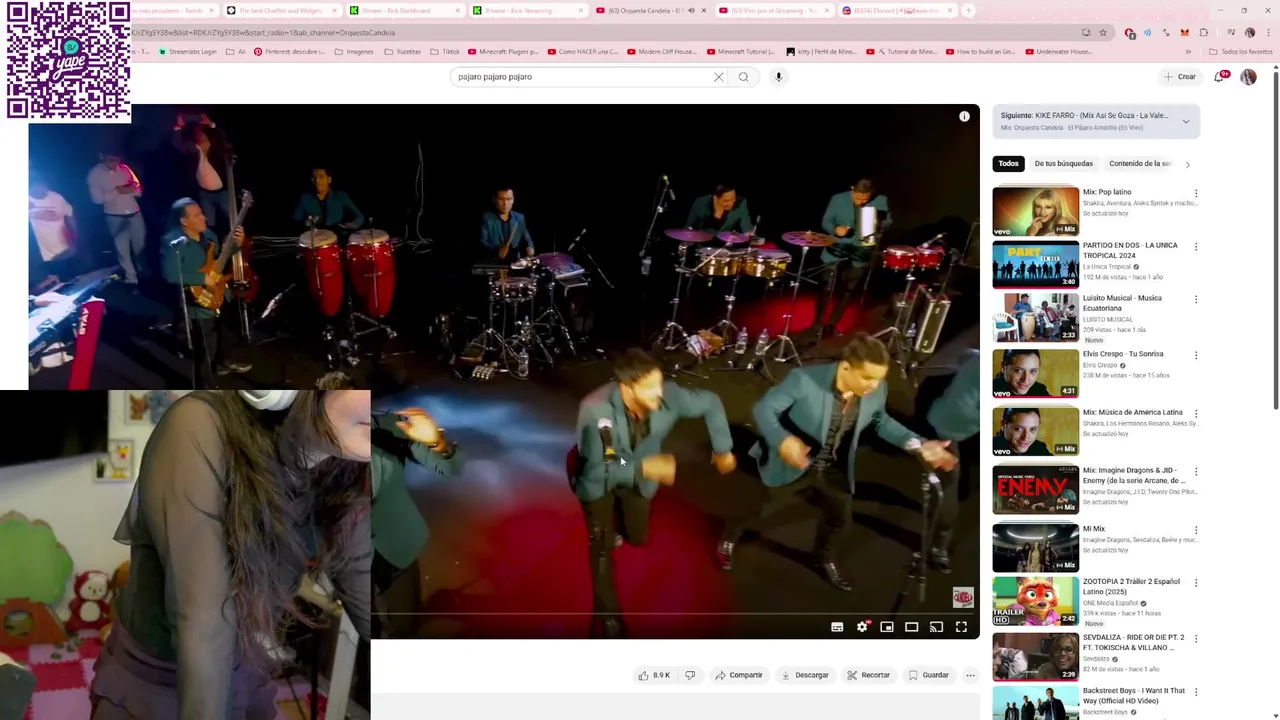
Task: Expand the Siguiente playlist panel
Action: coord(1186,122)
